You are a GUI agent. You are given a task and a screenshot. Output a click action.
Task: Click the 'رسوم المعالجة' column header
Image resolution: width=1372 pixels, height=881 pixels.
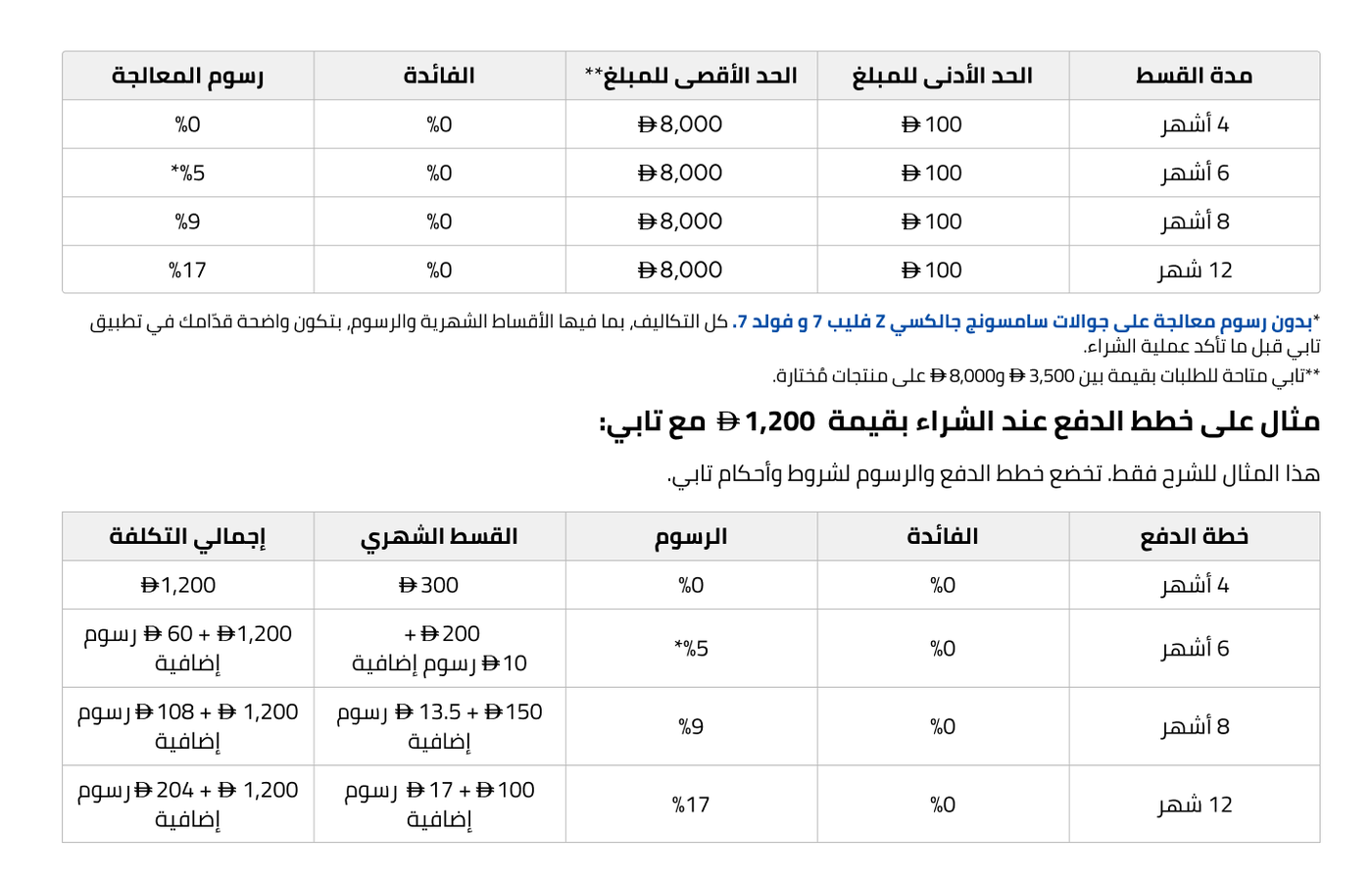[187, 75]
